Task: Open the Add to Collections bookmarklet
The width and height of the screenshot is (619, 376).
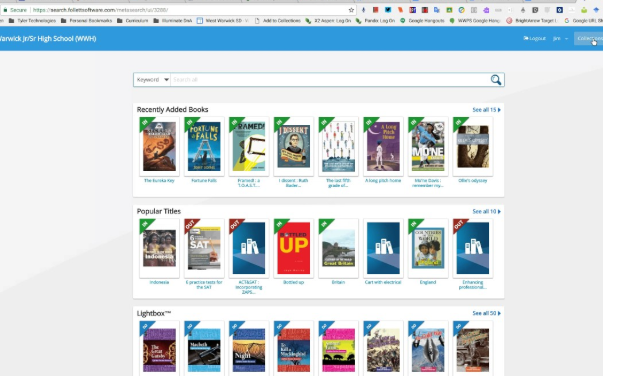Action: click(278, 21)
